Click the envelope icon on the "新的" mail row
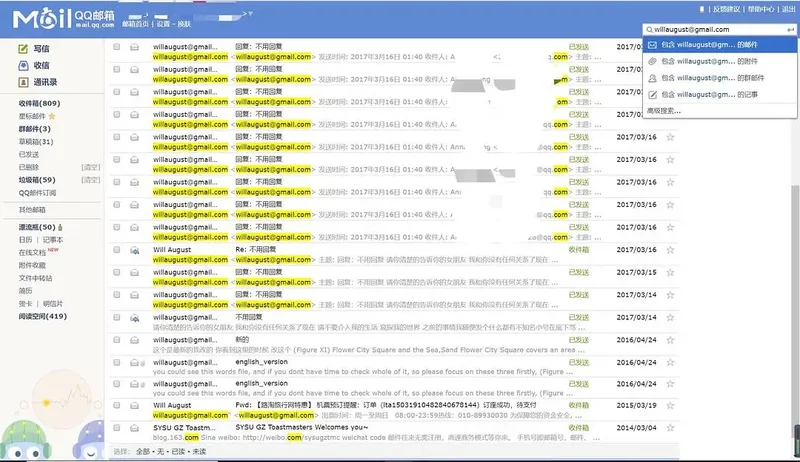The height and width of the screenshot is (462, 800). [134, 340]
